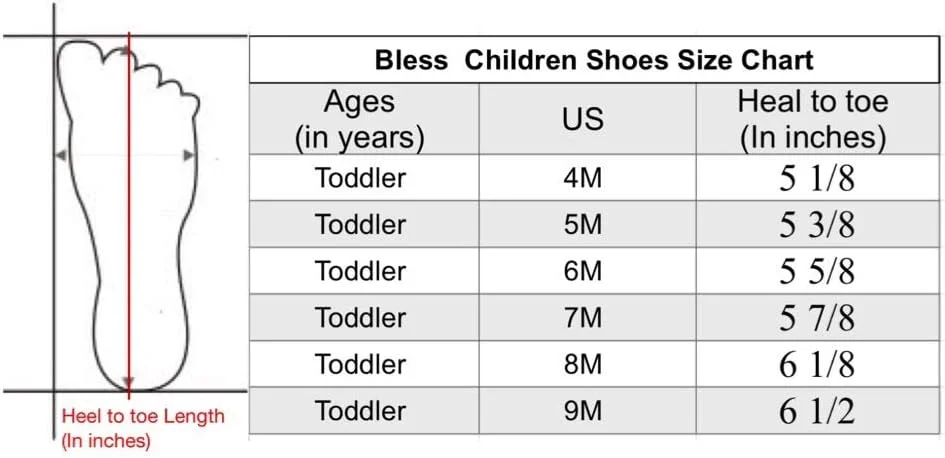Click the right-pointing width arrow on foot diagram
This screenshot has width=945, height=458.
coord(188,155)
